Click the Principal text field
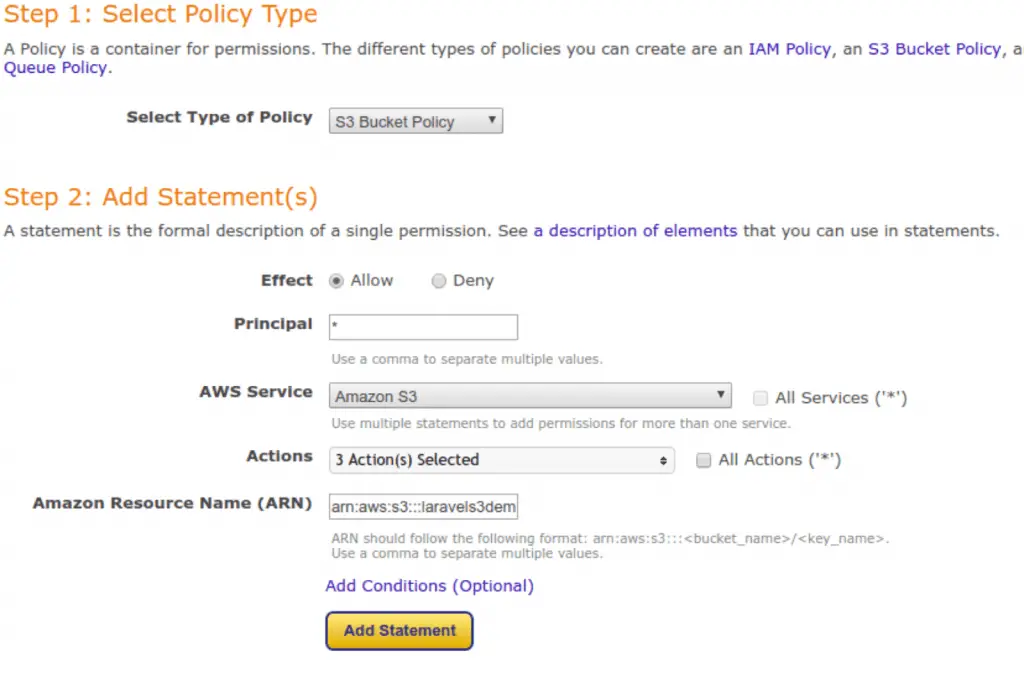The image size is (1024, 699). (x=423, y=327)
